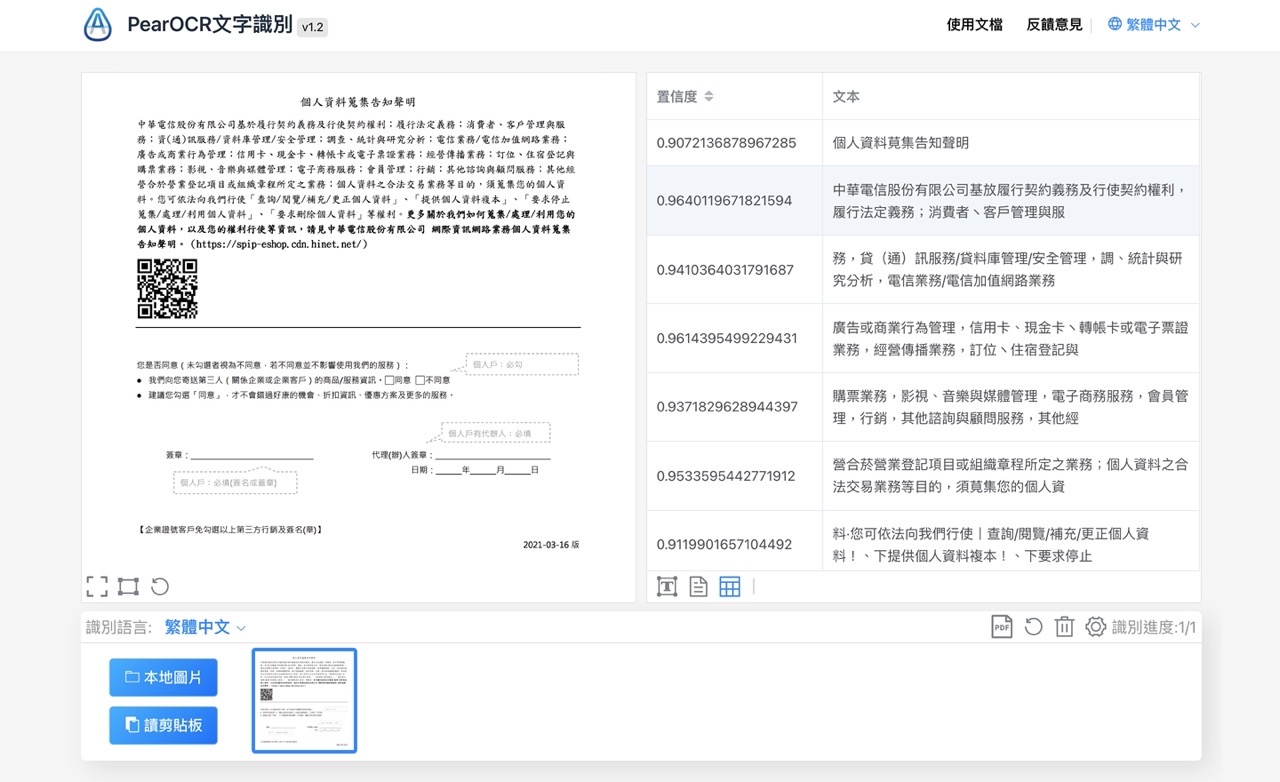Select row starting 購票業務

(x=1011, y=407)
